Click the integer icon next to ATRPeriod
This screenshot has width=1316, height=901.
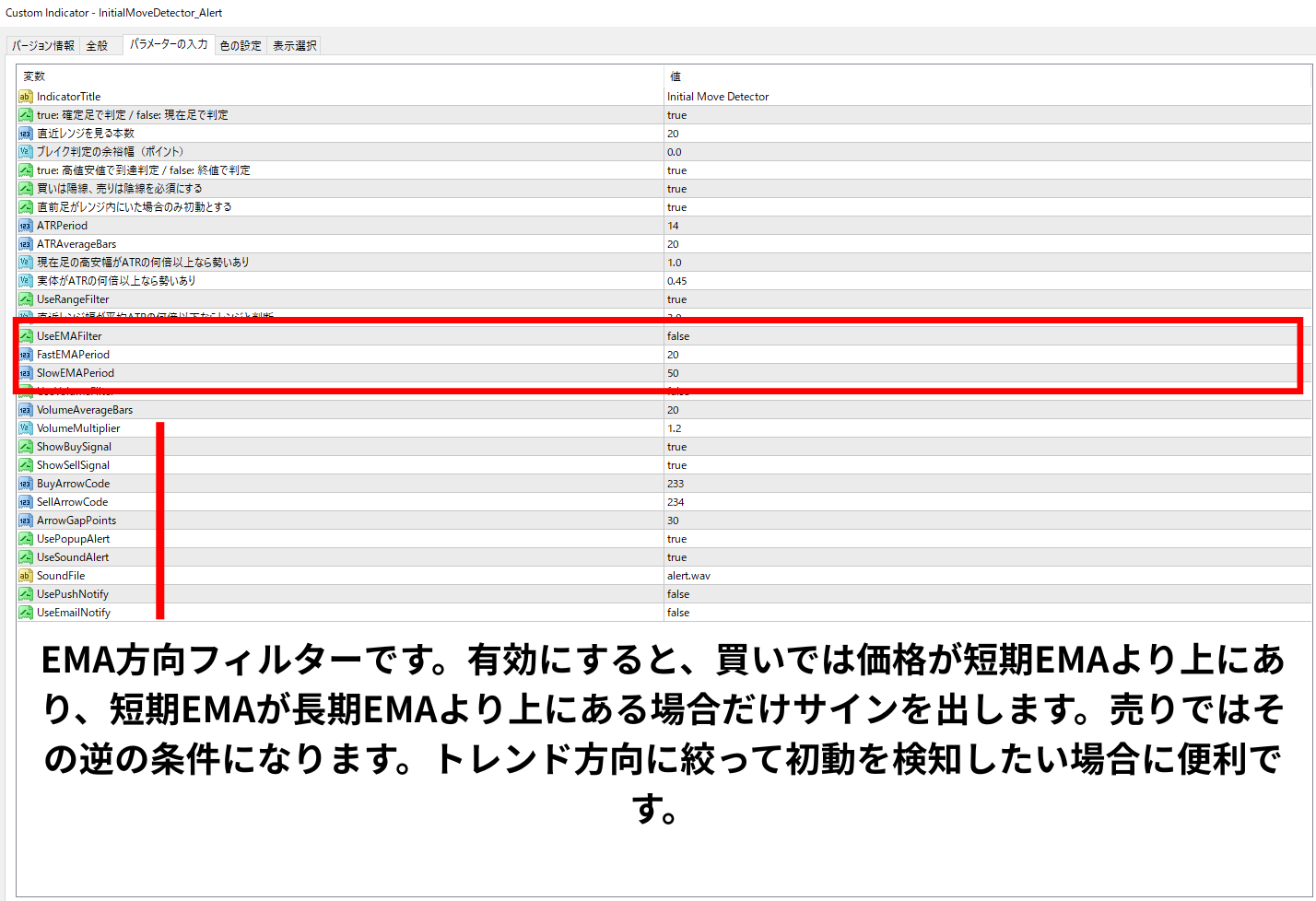[x=26, y=226]
